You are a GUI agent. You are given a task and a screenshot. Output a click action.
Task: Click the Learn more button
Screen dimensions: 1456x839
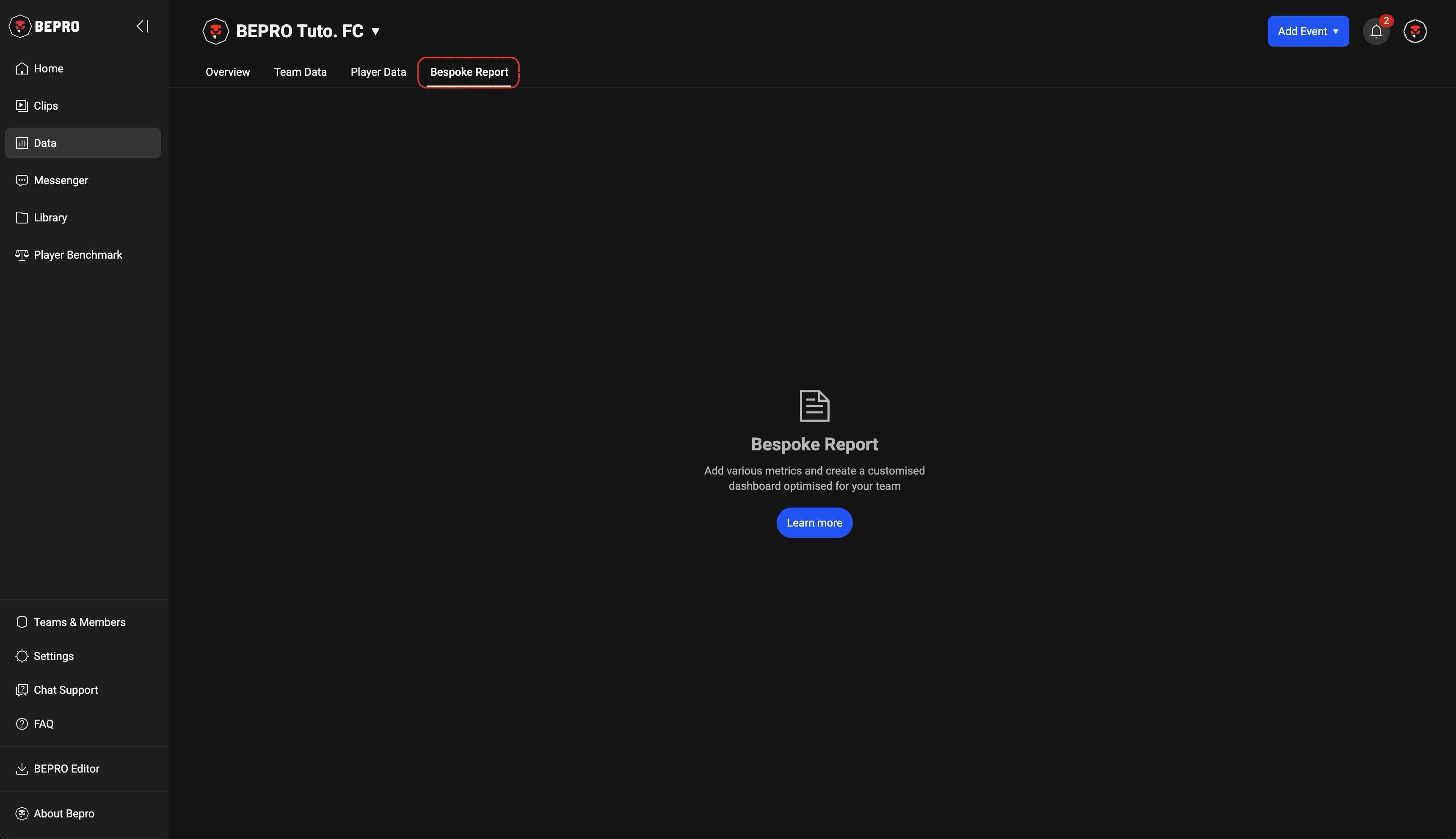point(813,523)
